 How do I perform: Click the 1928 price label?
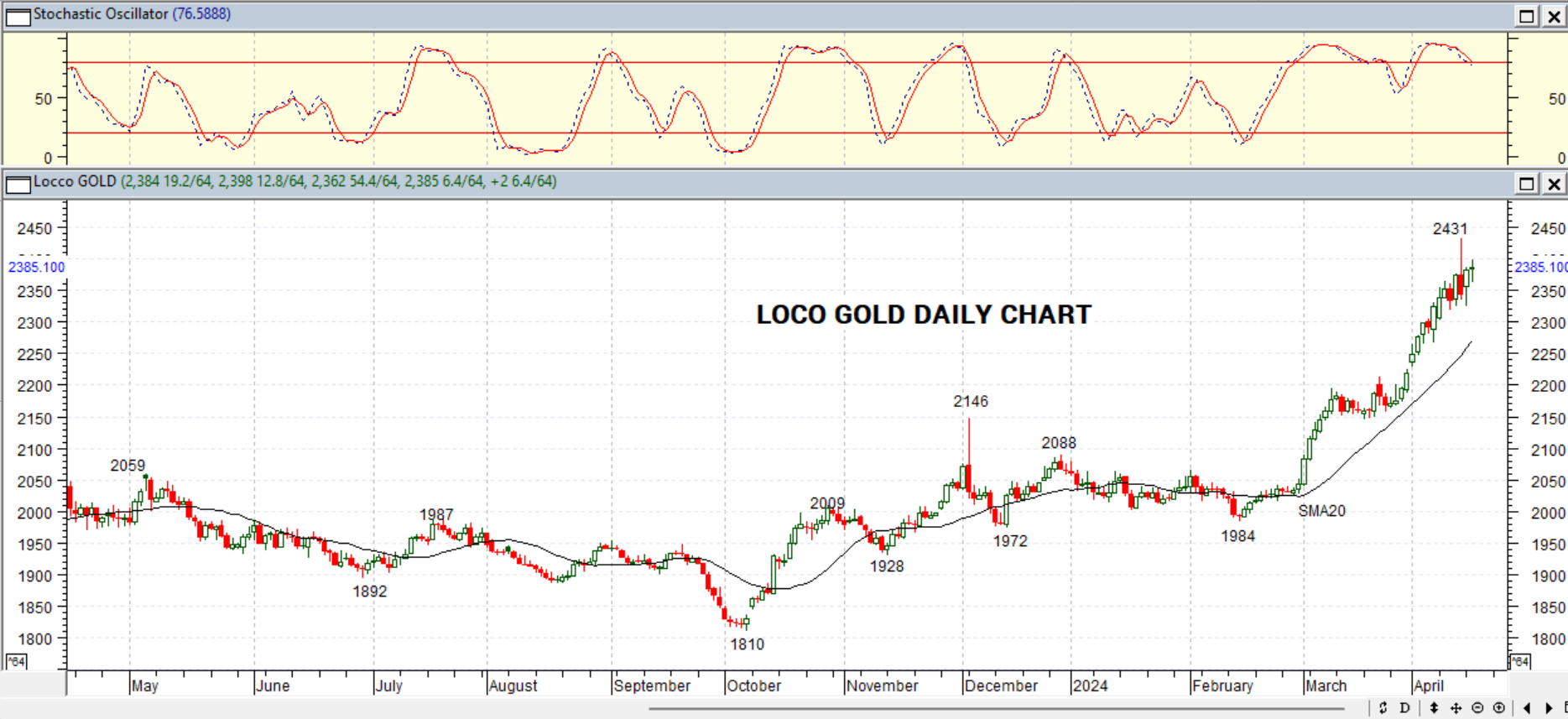[x=887, y=566]
